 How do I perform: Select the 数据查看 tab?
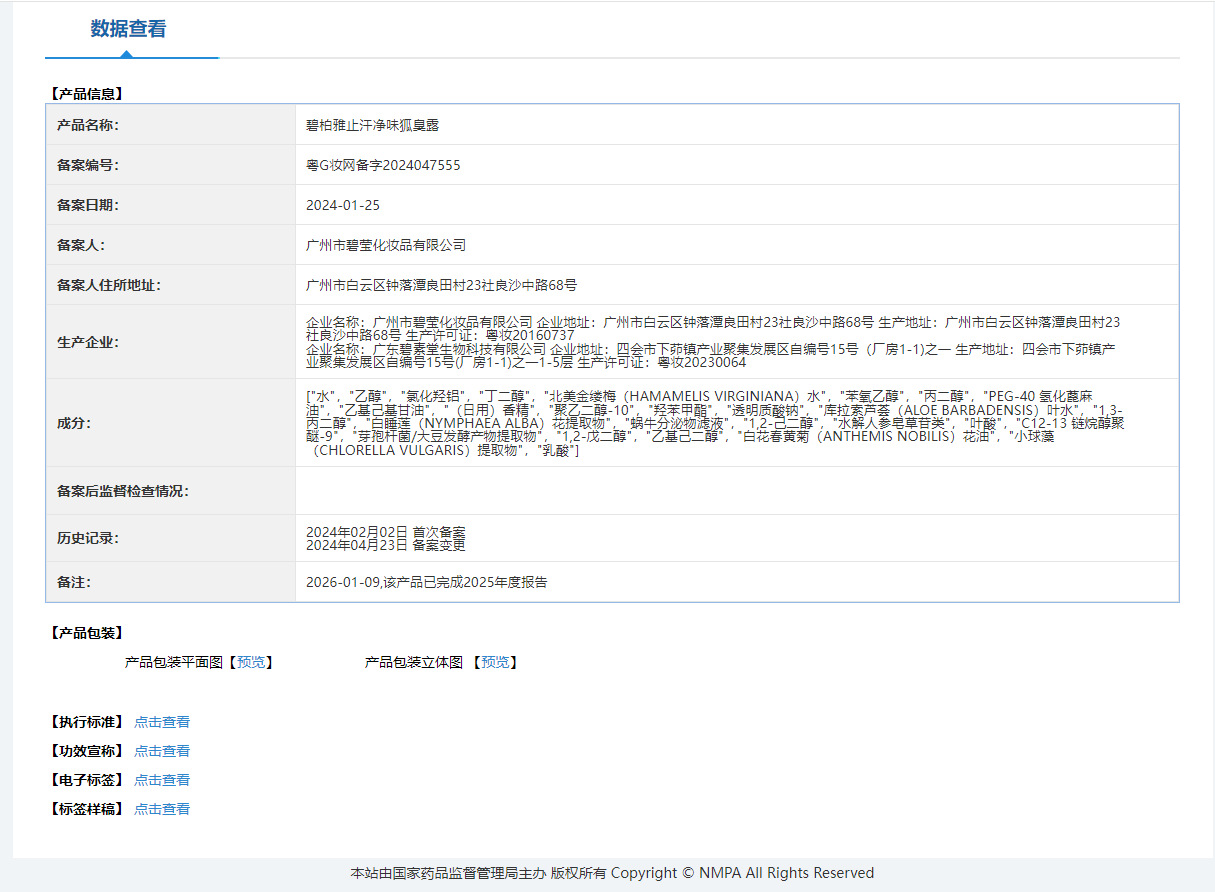click(129, 29)
